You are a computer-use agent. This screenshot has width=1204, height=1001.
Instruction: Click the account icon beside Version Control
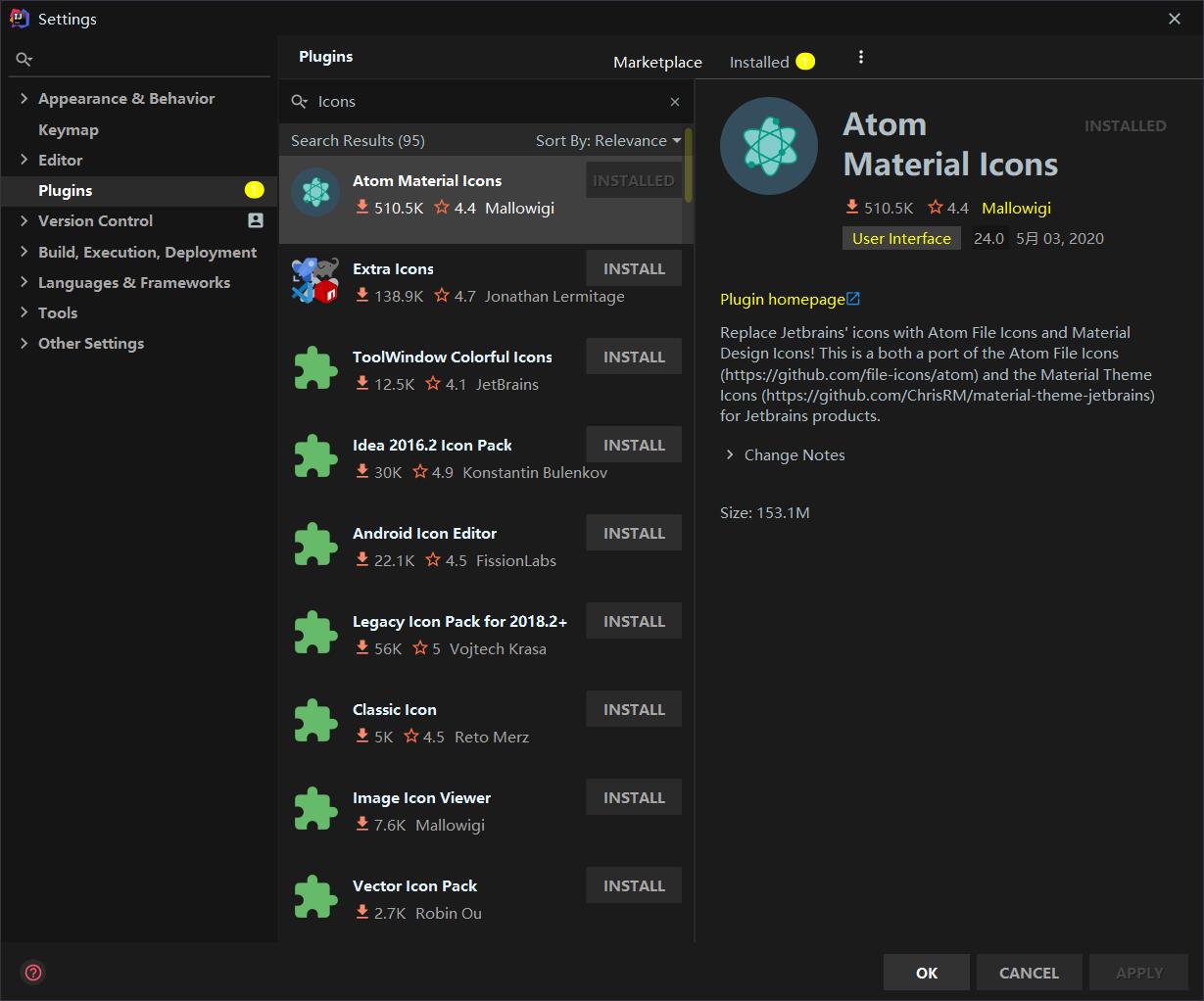pyautogui.click(x=255, y=220)
